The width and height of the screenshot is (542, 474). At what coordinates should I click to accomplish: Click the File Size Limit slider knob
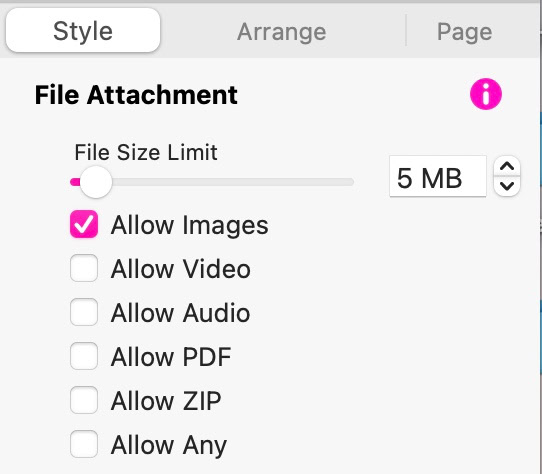pyautogui.click(x=96, y=182)
